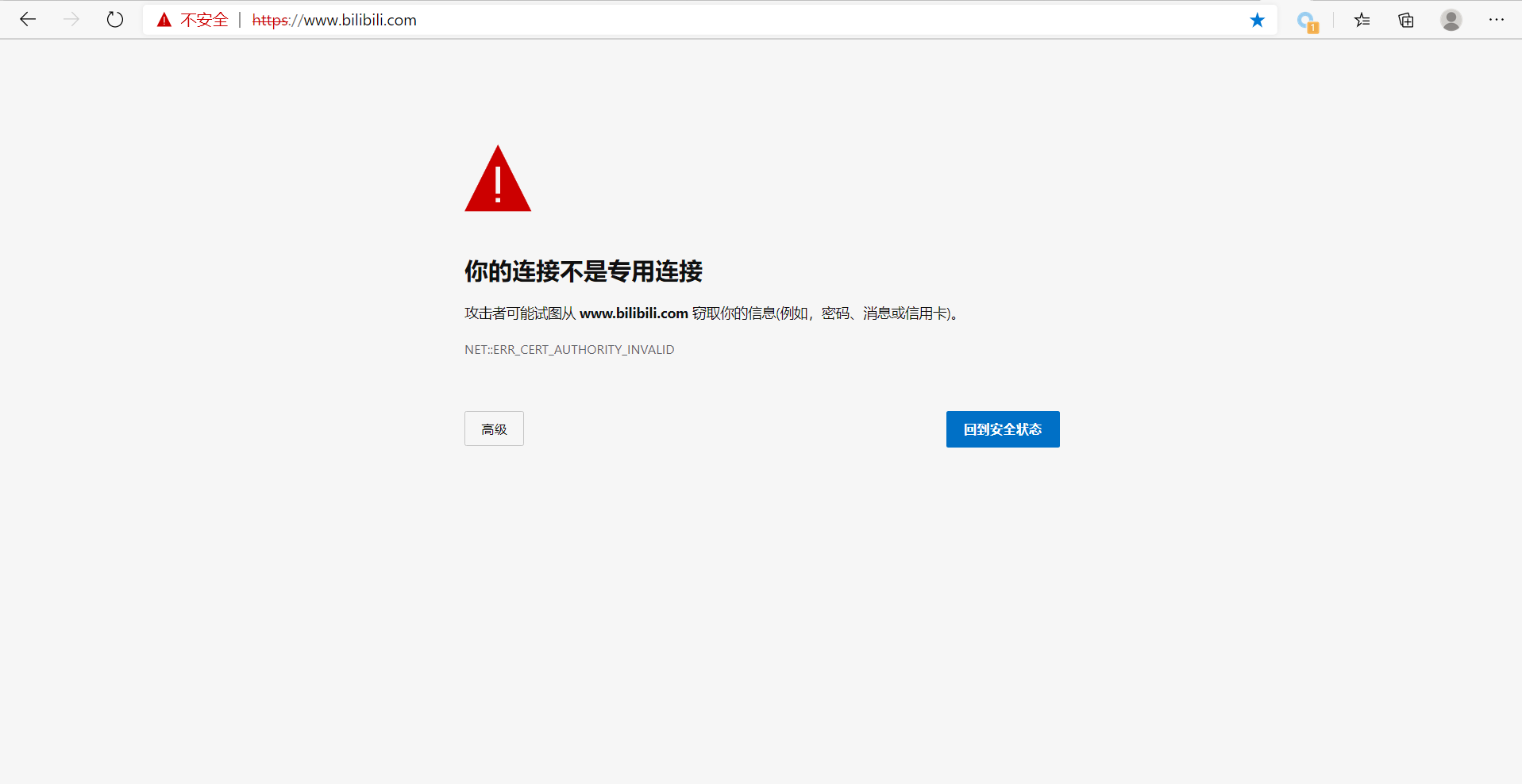Image resolution: width=1522 pixels, height=784 pixels.
Task: Navigate back to the previous page
Action: coord(29,20)
